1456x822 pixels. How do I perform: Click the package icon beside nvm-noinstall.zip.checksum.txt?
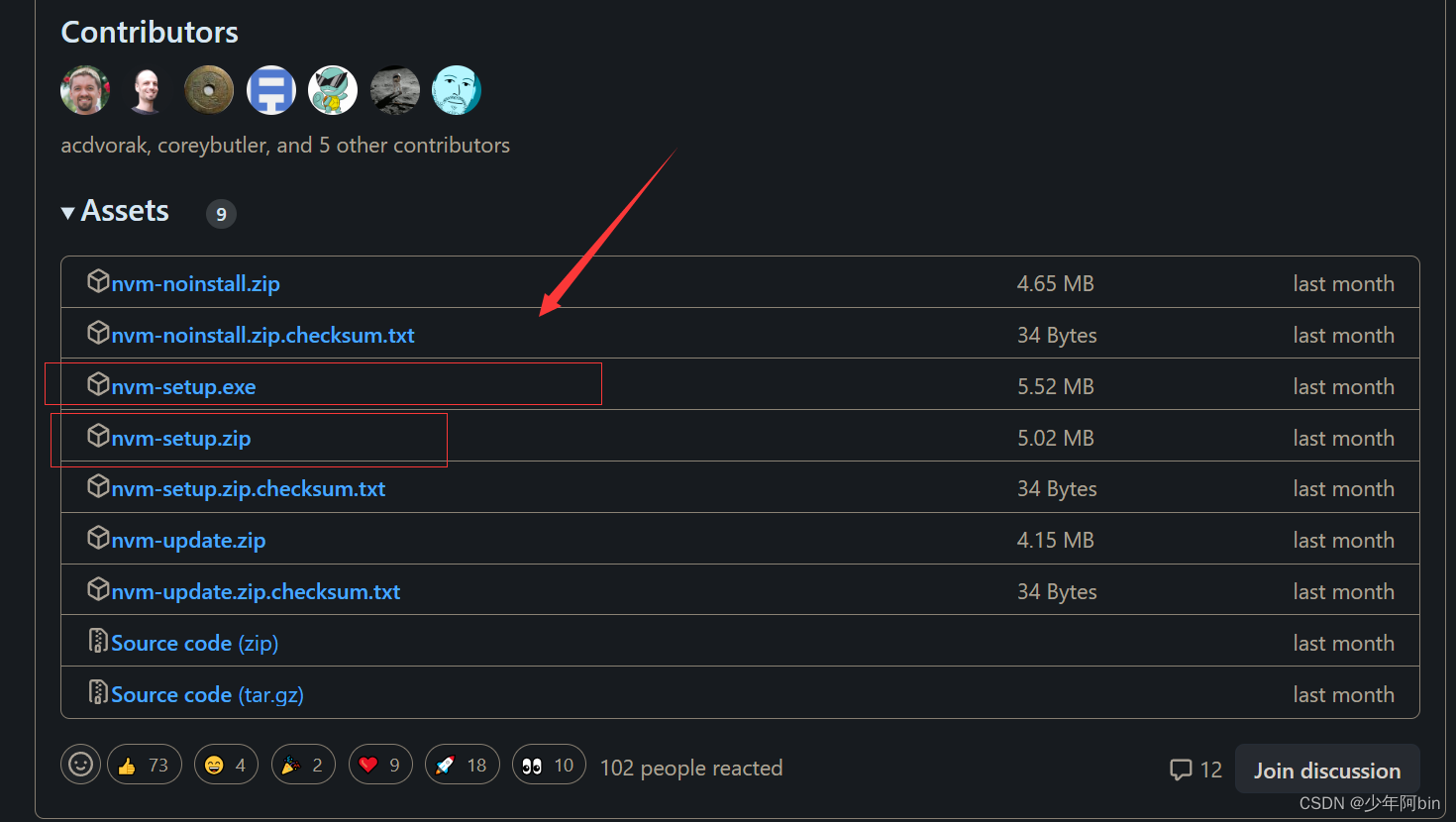[98, 334]
